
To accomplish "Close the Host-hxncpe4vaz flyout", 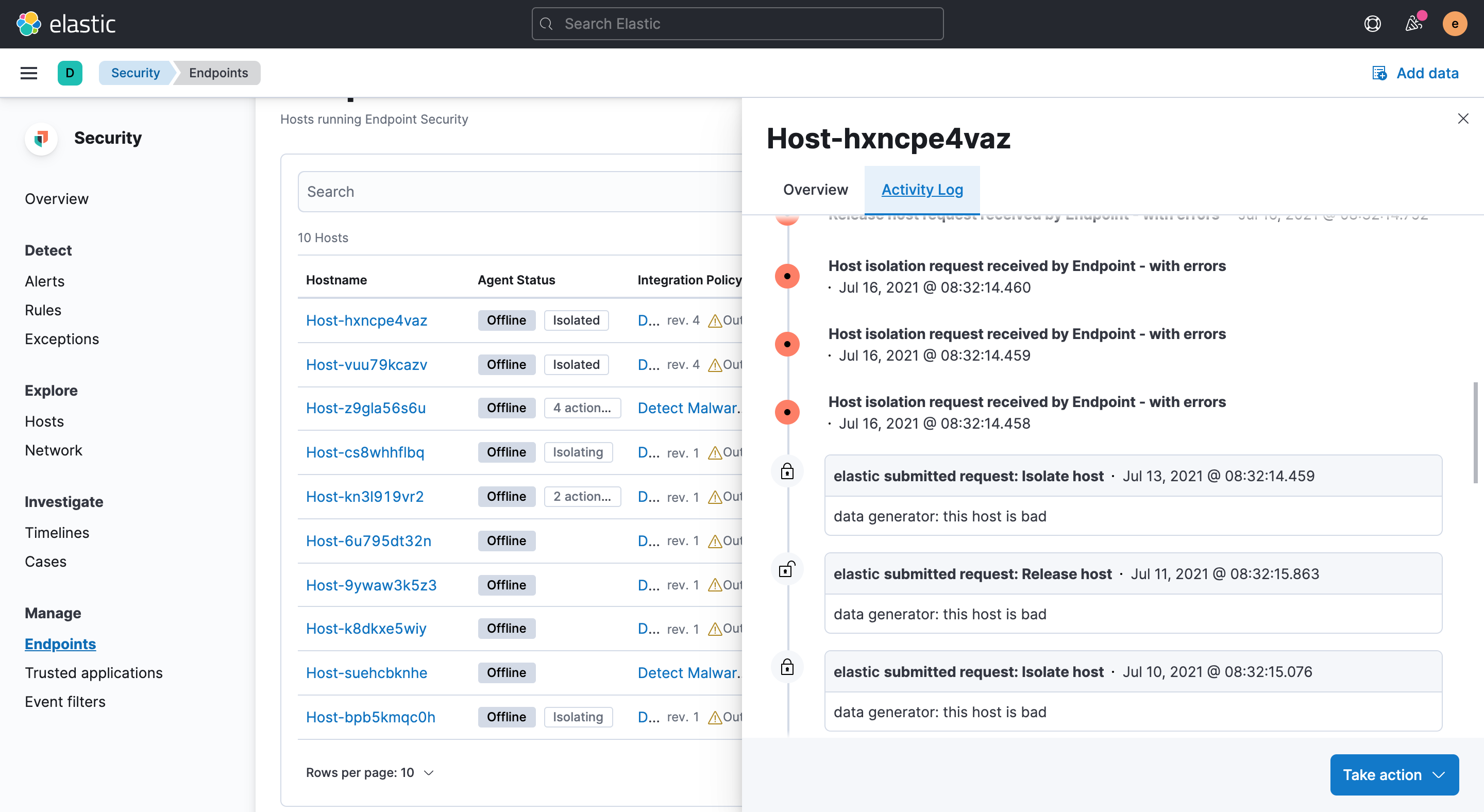I will [x=1463, y=119].
